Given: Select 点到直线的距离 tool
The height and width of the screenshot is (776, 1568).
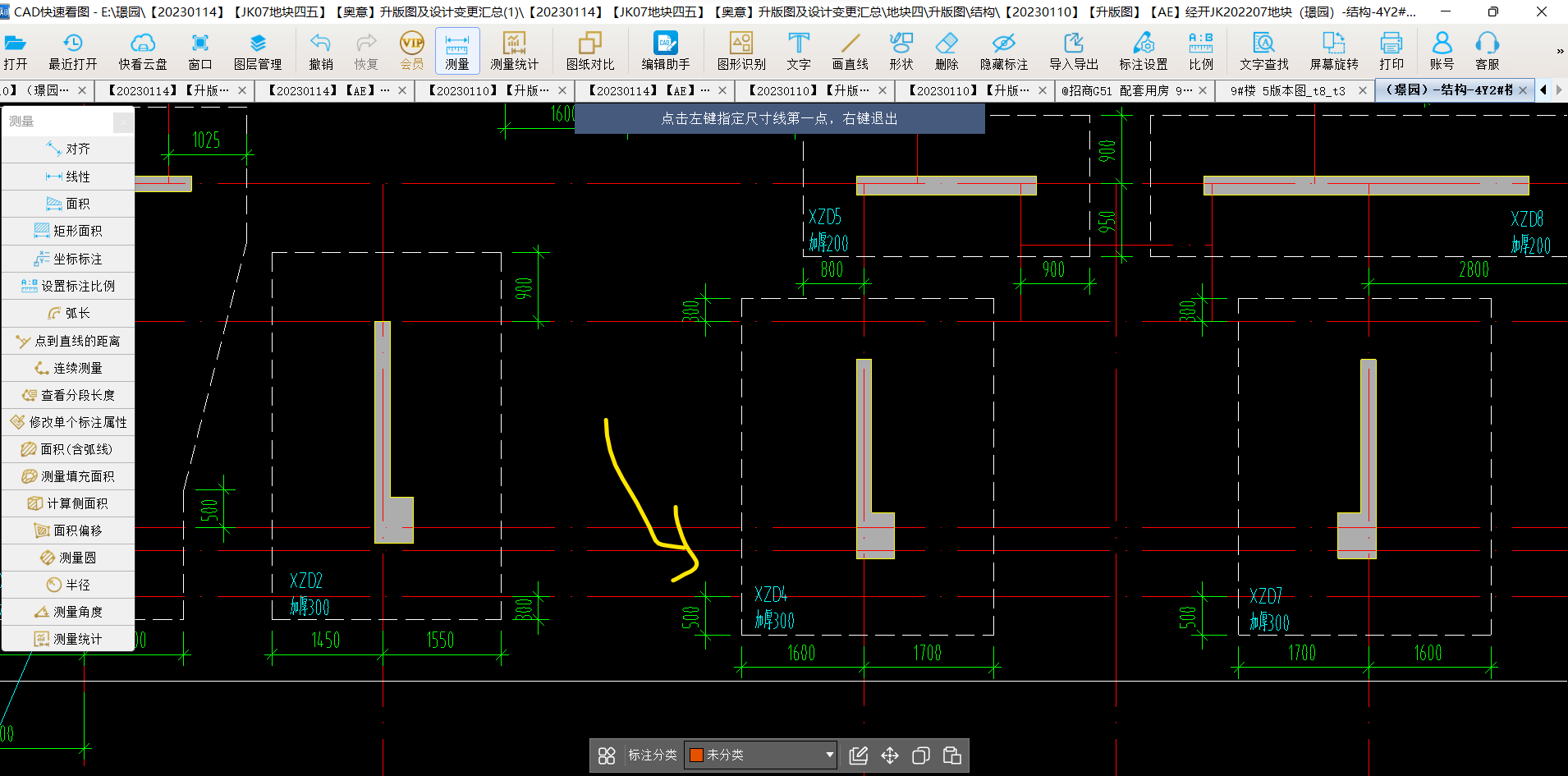Looking at the screenshot, I should click(x=68, y=341).
